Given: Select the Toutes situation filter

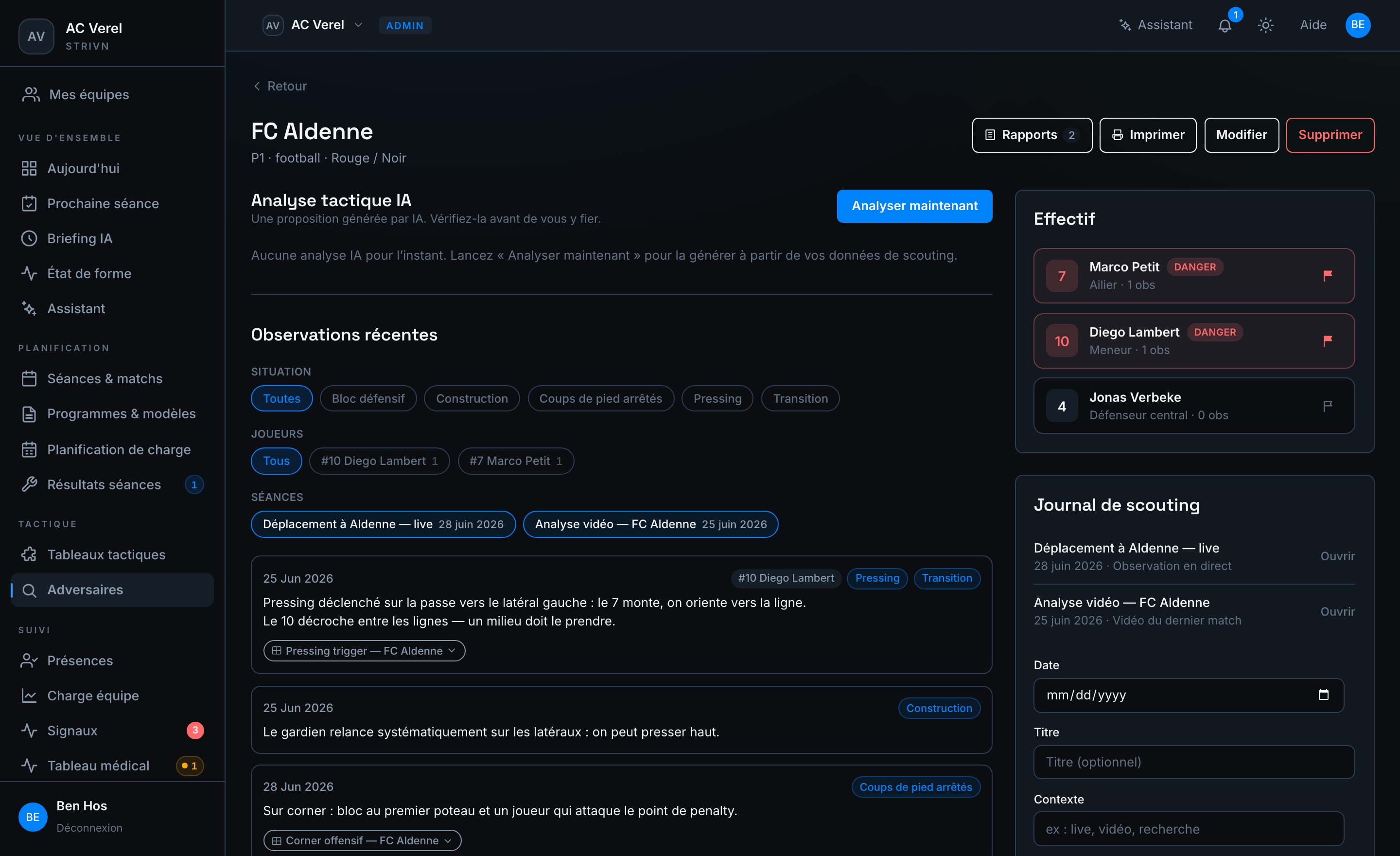Looking at the screenshot, I should [282, 398].
